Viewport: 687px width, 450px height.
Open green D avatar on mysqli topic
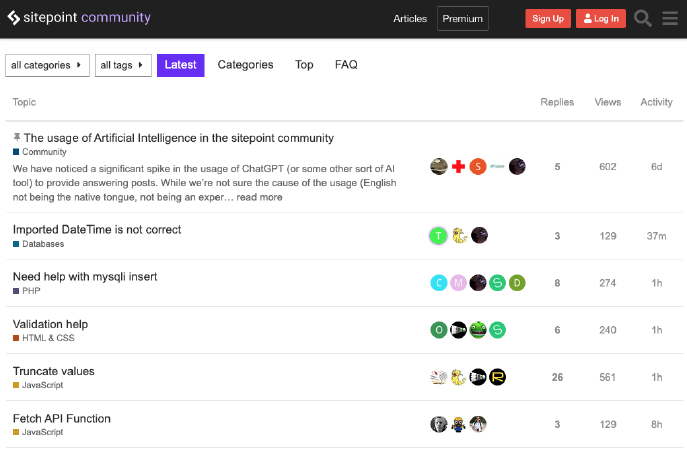point(517,283)
